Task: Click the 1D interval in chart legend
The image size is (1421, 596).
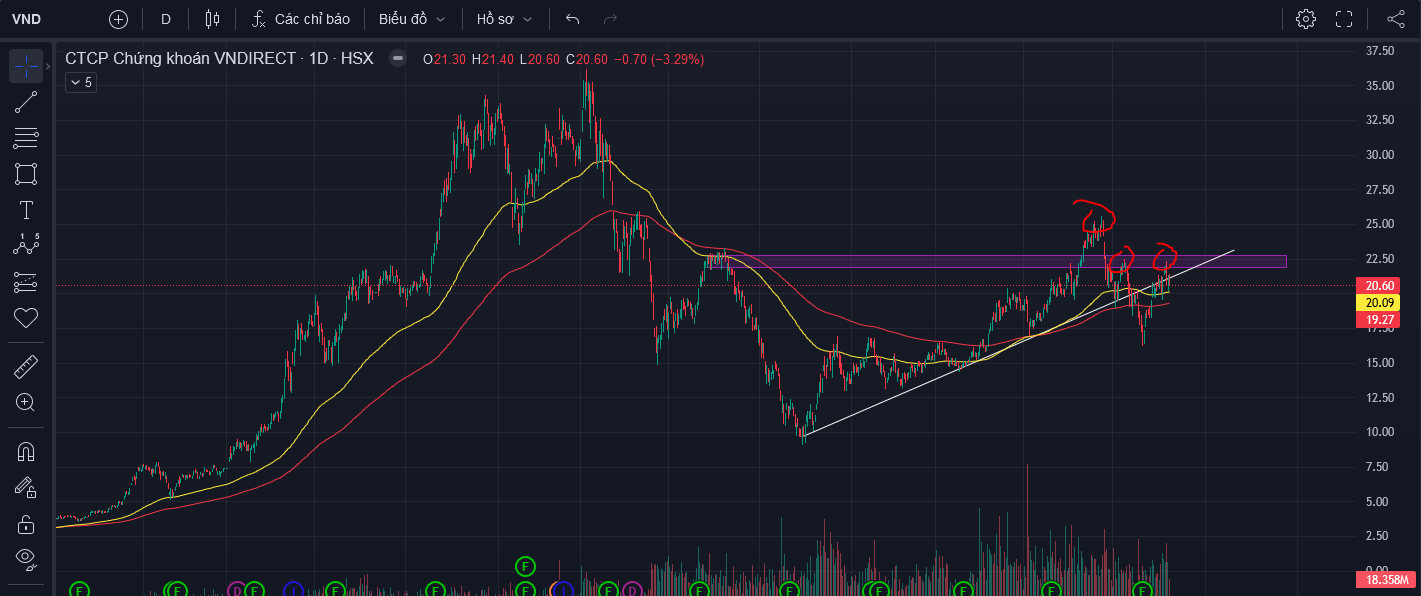Action: (x=319, y=59)
